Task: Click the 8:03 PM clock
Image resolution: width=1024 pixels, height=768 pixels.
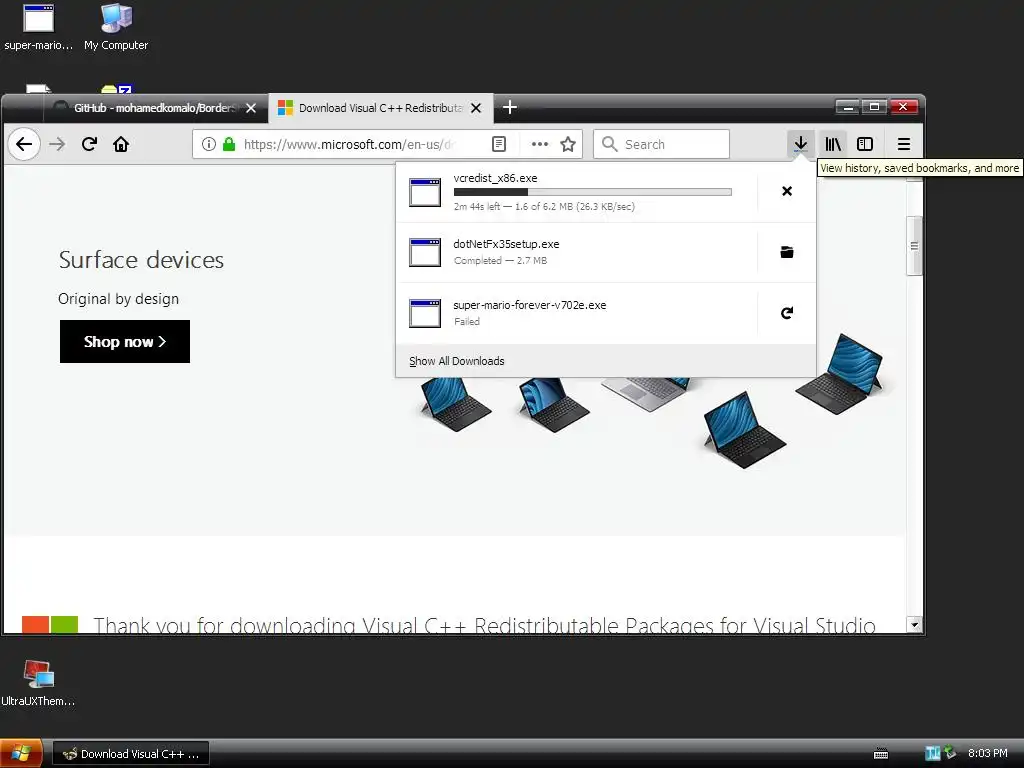Action: click(987, 754)
